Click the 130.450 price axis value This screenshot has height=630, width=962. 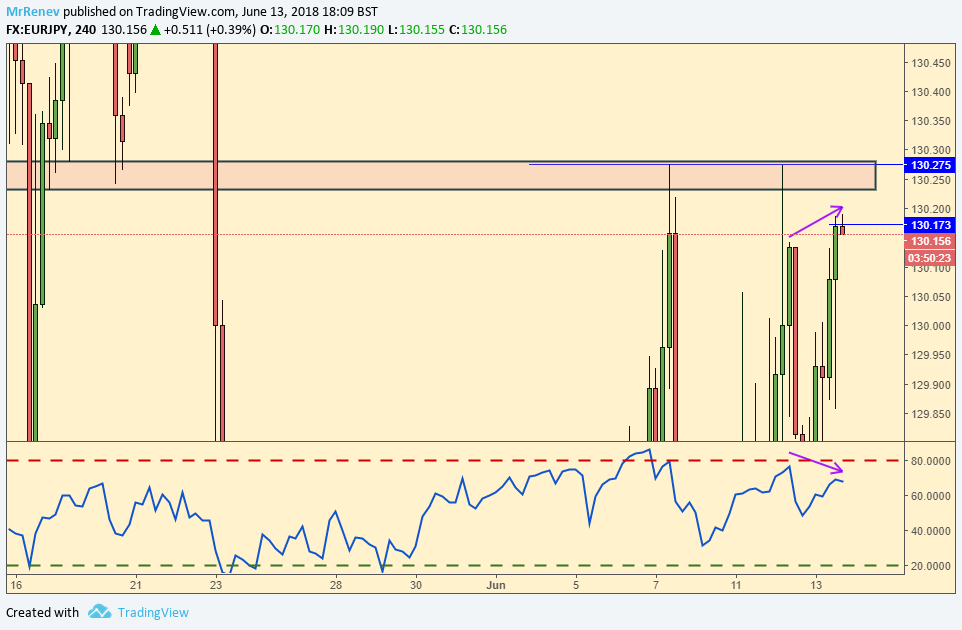tap(931, 63)
